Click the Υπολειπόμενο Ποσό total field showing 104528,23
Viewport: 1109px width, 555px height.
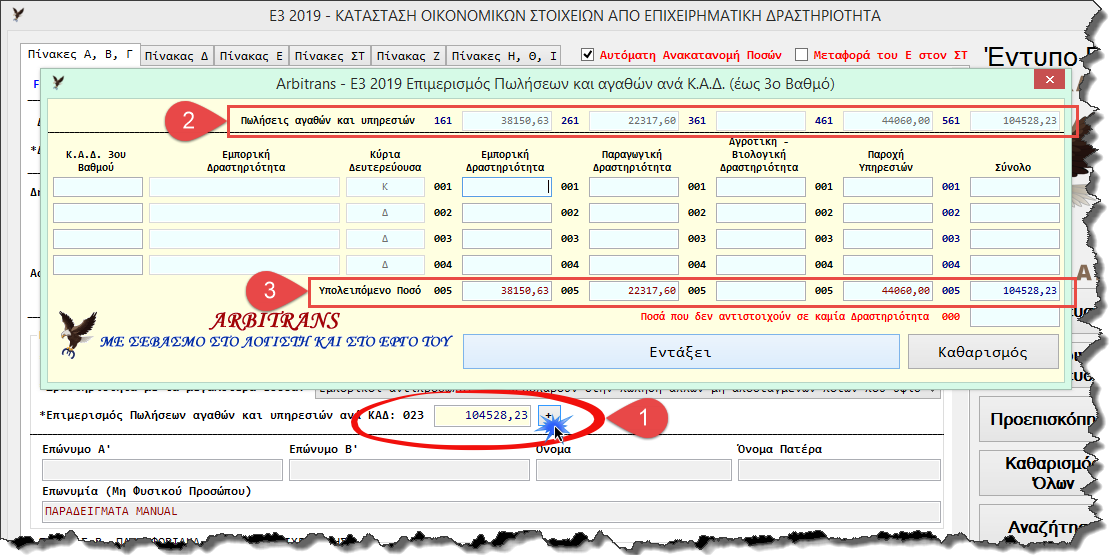point(1015,291)
